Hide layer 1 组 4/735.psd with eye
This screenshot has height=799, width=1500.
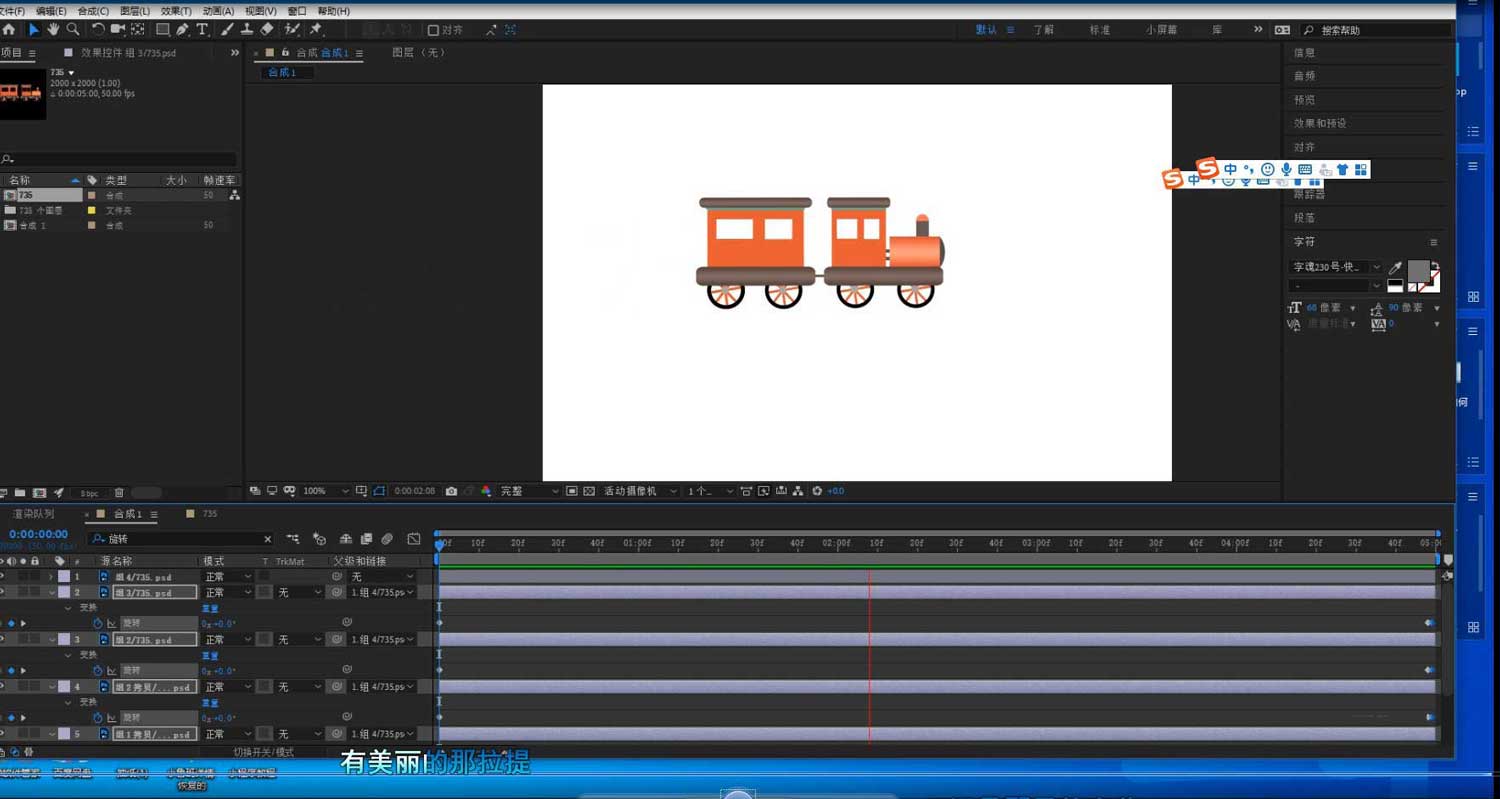tap(3, 577)
